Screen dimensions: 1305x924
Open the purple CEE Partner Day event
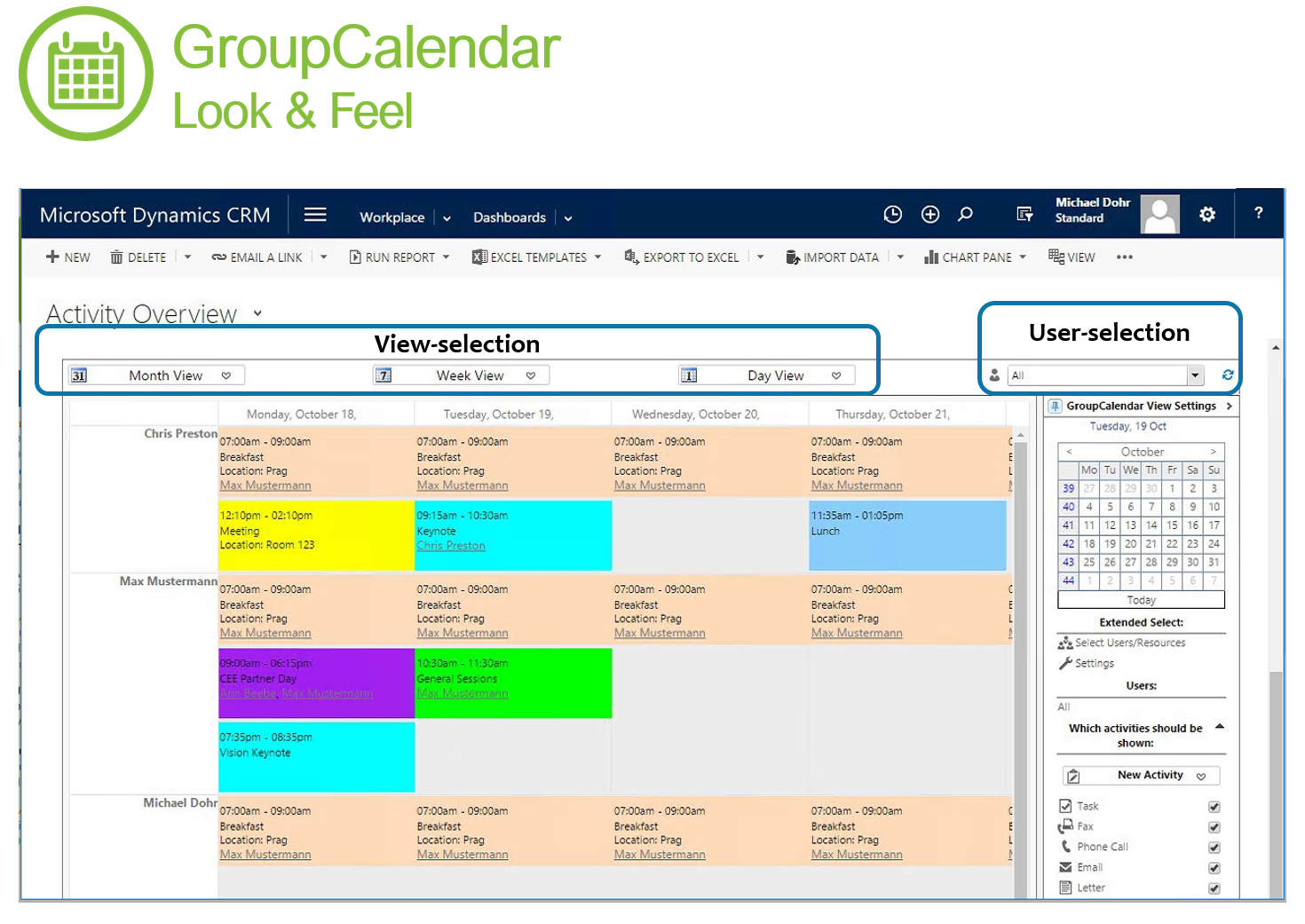tap(316, 683)
